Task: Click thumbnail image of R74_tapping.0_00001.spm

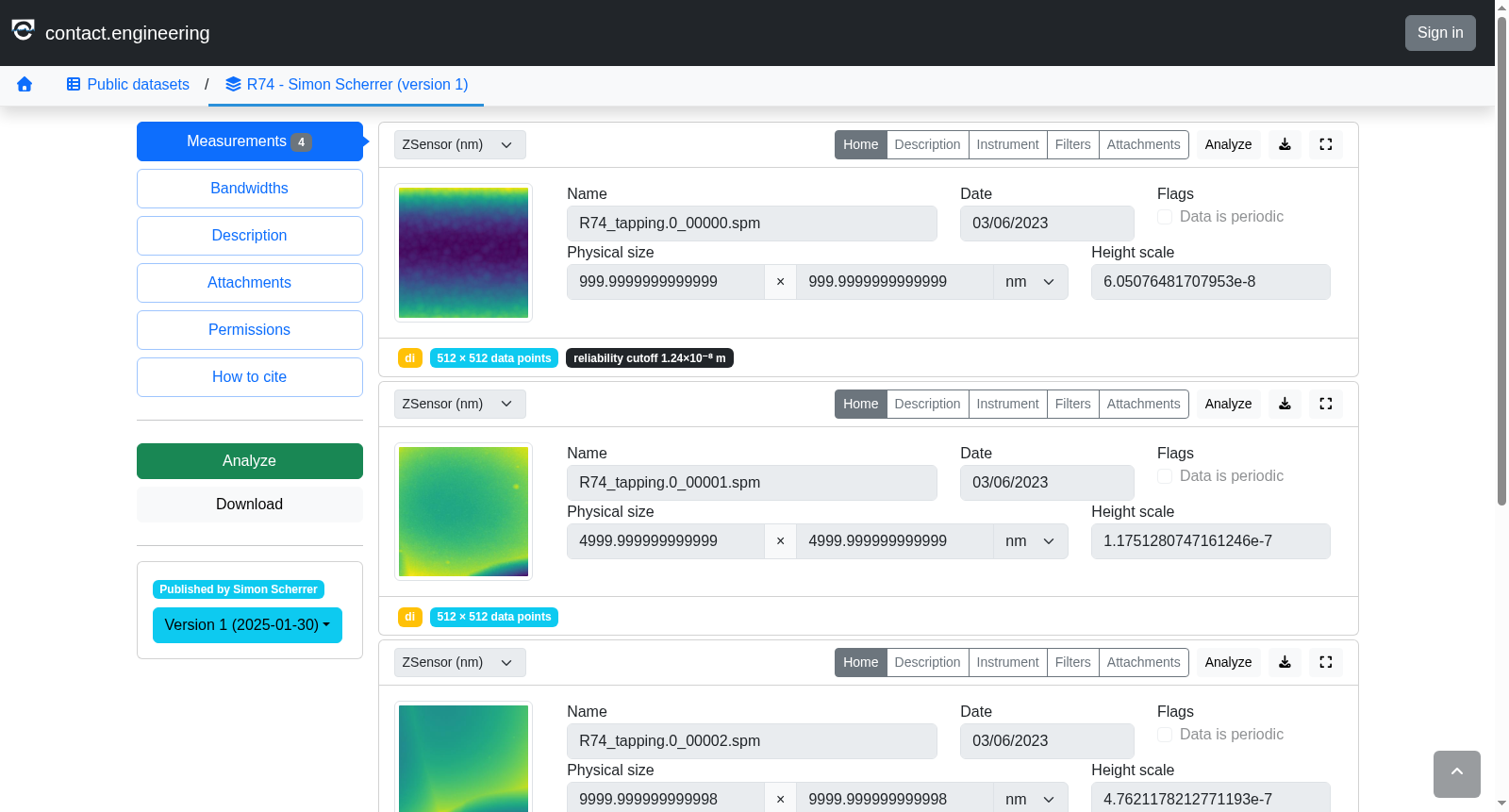Action: 463,511
